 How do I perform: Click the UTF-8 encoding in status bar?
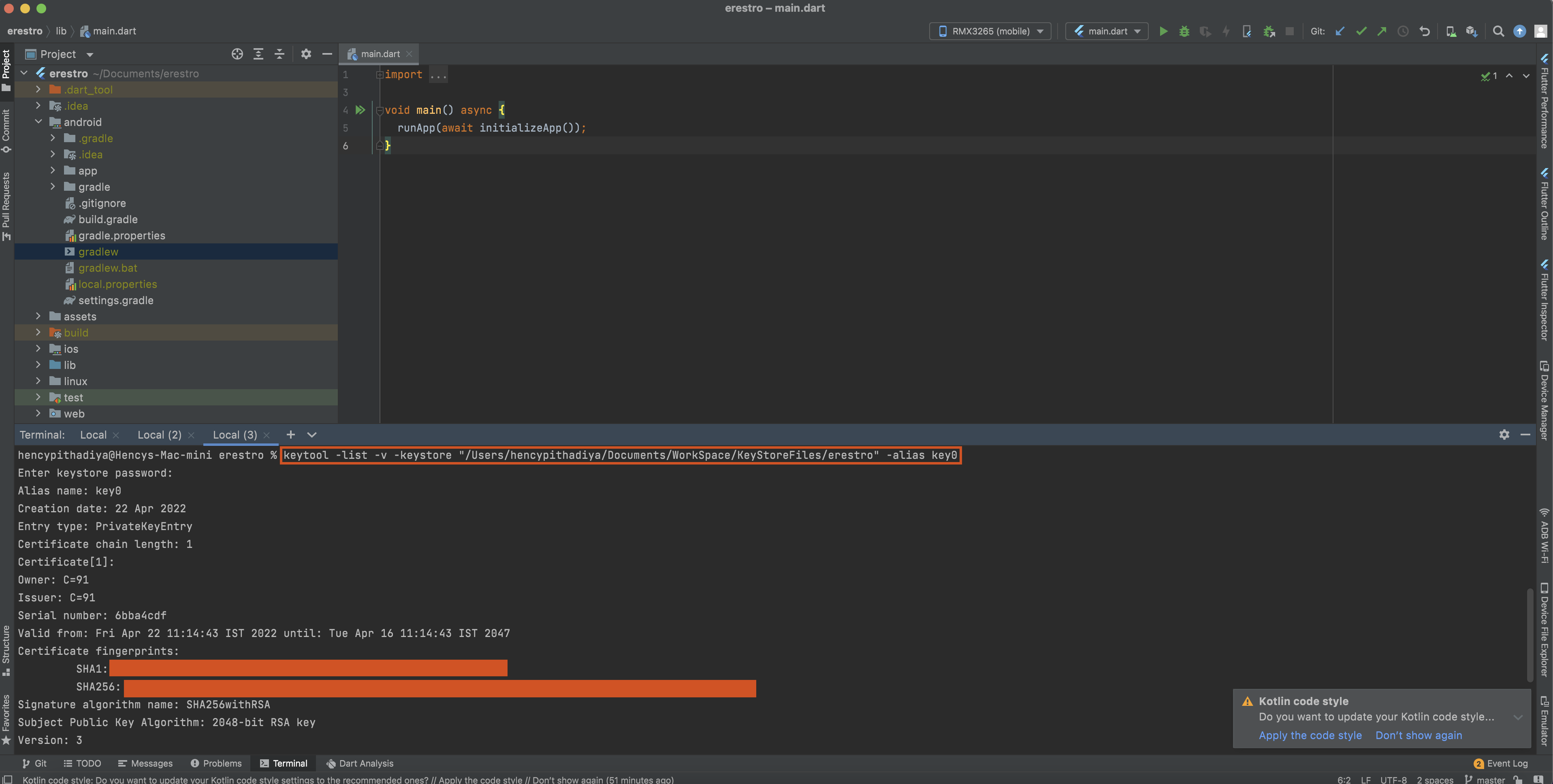point(1393,780)
